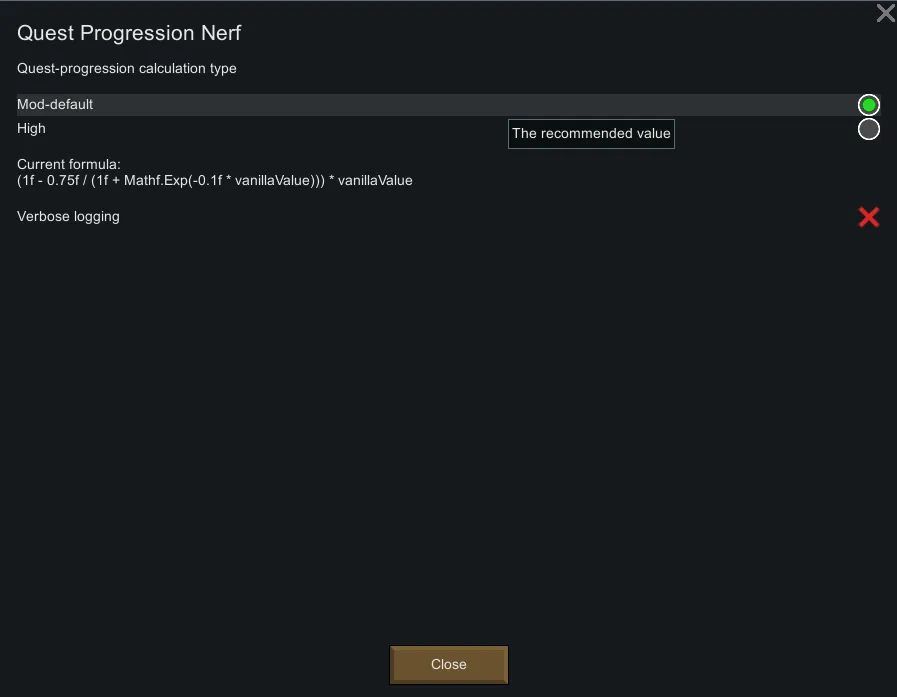The width and height of the screenshot is (897, 697).
Task: Click the grey X icon at the window corner
Action: (885, 13)
